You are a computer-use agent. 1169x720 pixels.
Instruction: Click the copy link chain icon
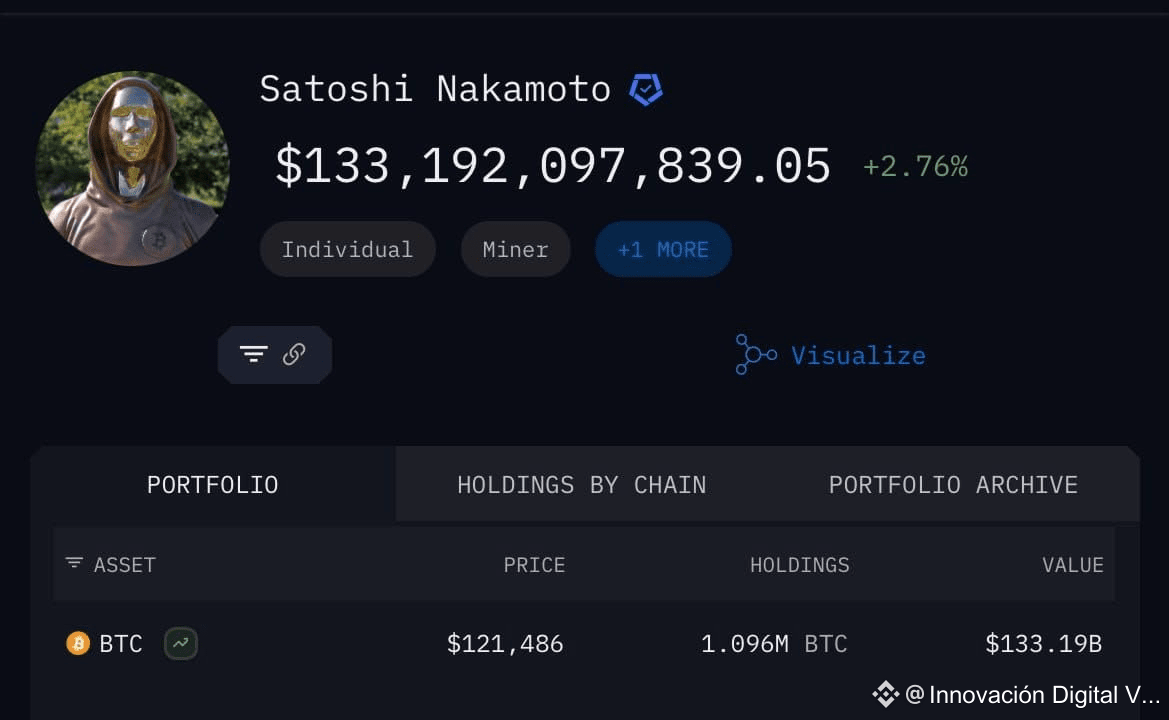click(x=294, y=354)
